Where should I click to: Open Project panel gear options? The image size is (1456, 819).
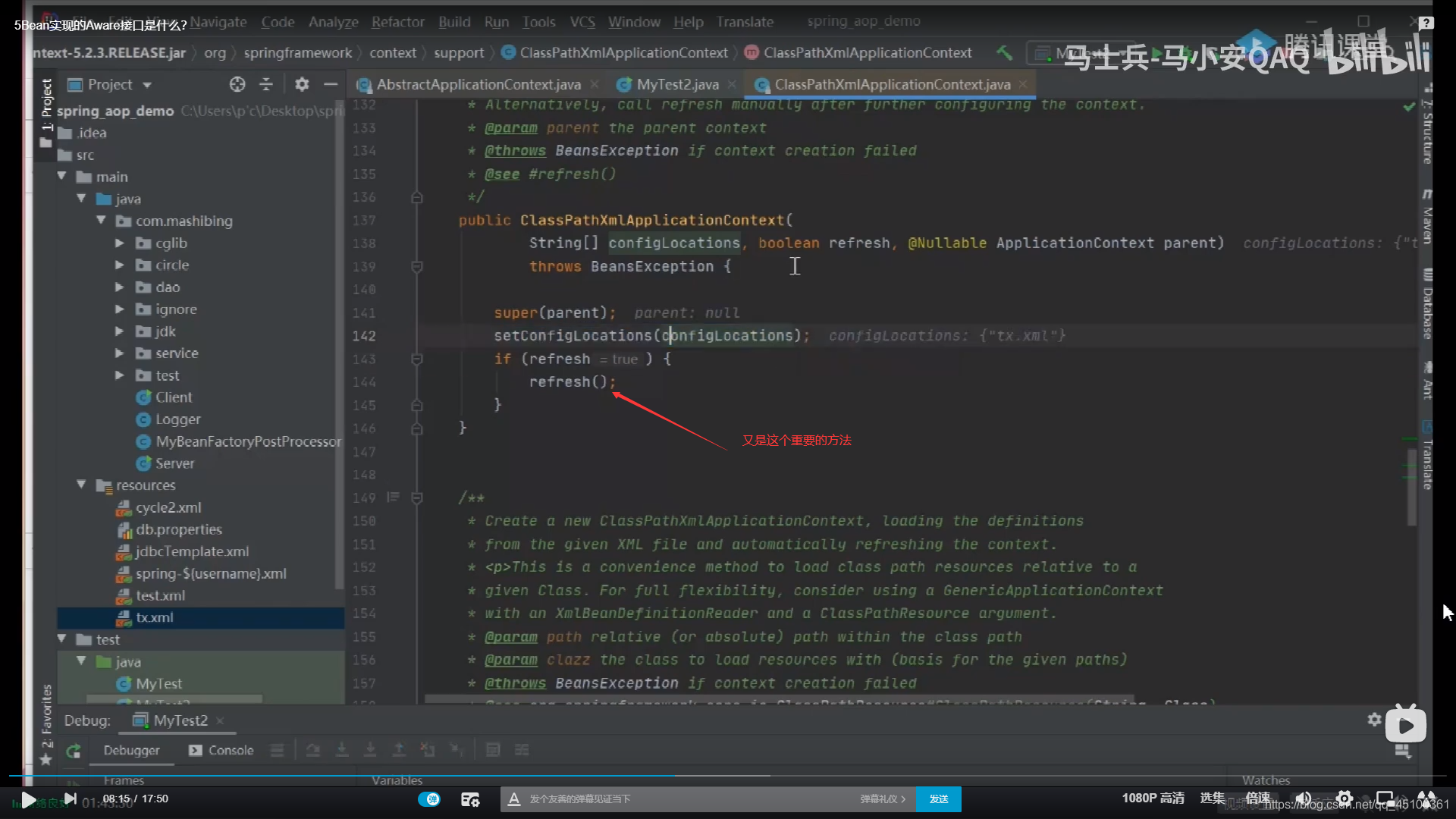(302, 84)
